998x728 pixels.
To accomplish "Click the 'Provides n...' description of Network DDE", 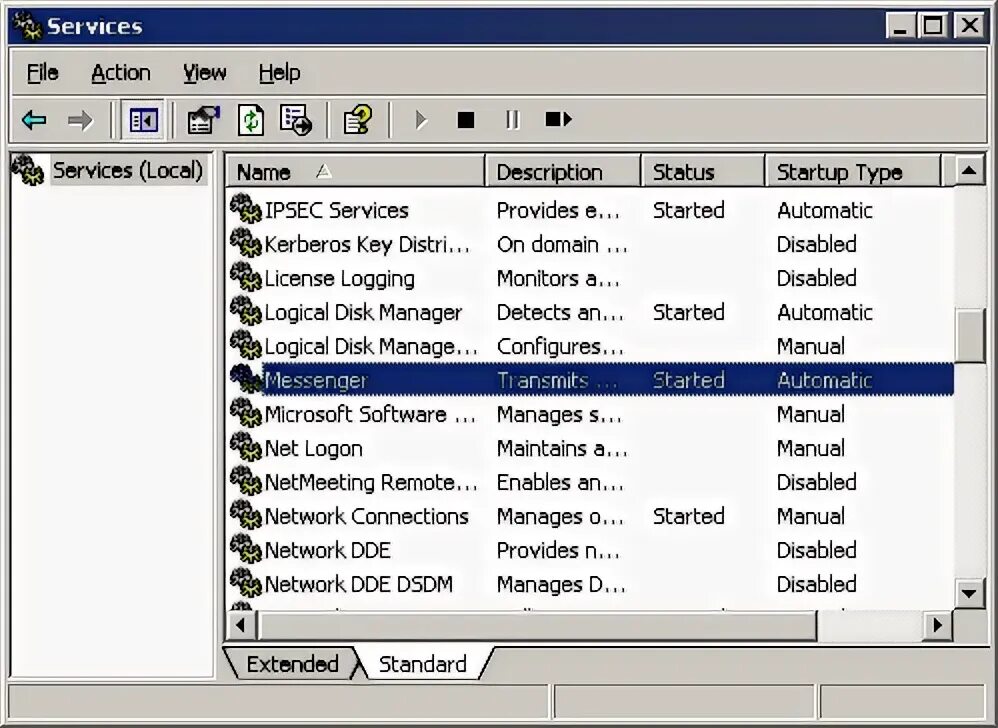I will coord(558,550).
